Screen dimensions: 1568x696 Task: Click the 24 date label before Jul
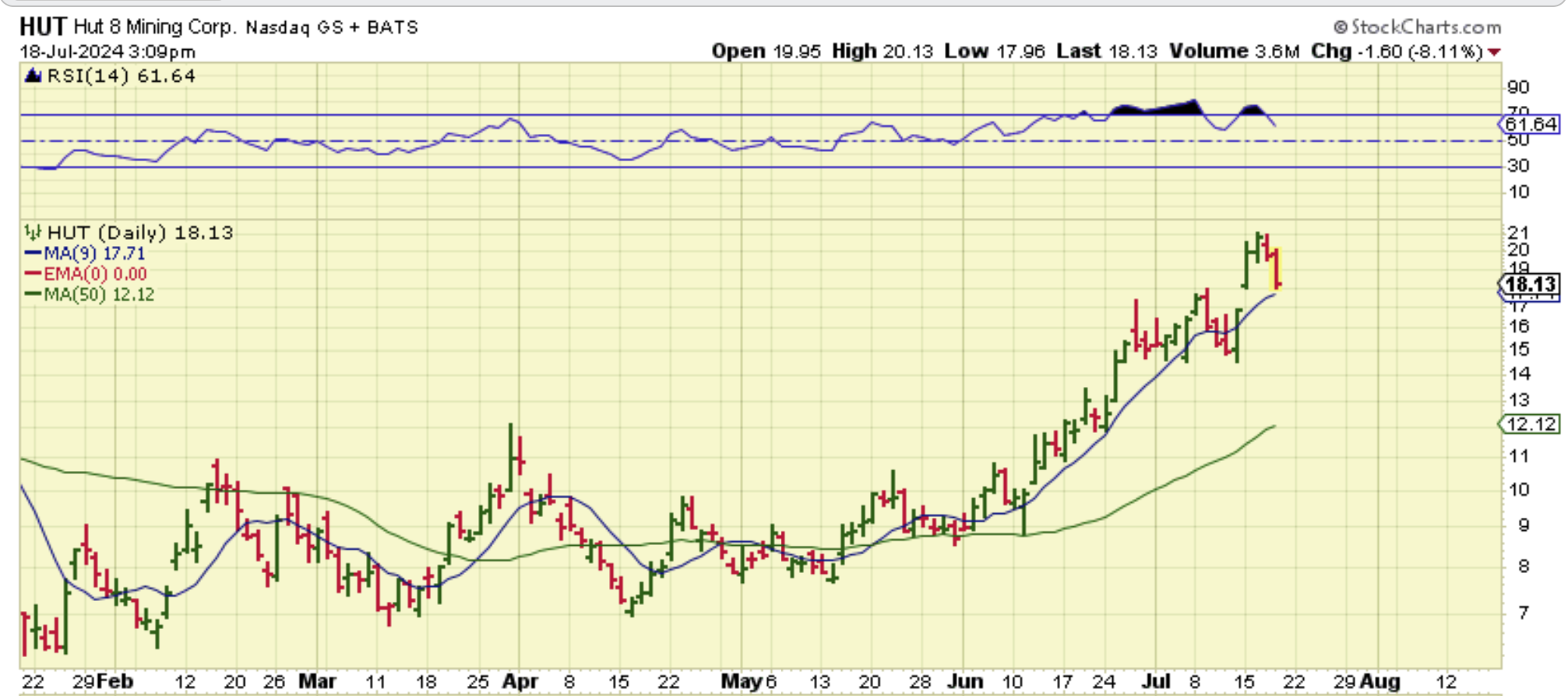[x=1104, y=682]
